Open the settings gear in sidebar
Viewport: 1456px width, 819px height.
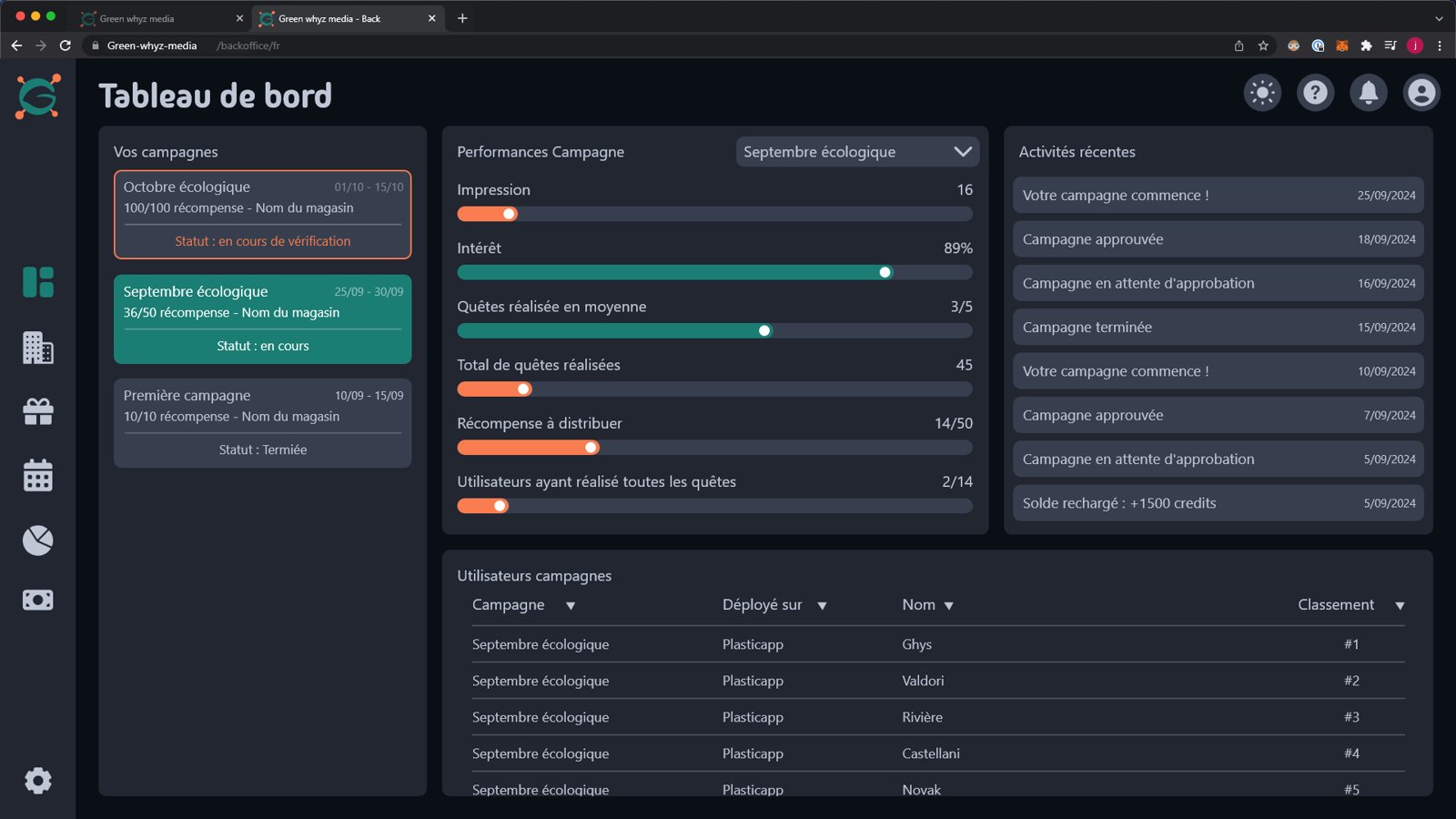pos(38,781)
